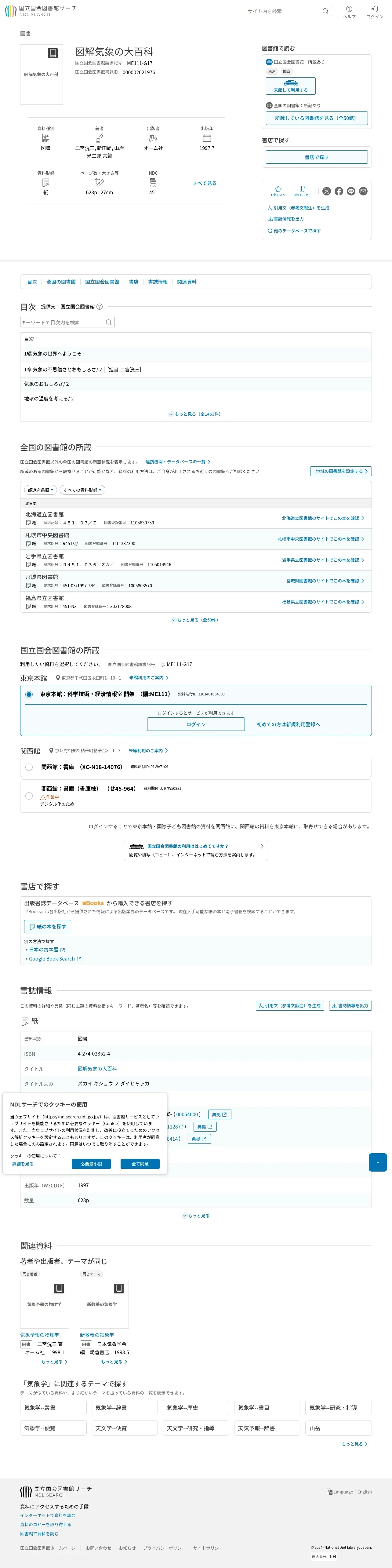The width and height of the screenshot is (392, 1568).
Task: Select radio 東京本館：科学技術・経済情報室 開架
Action: (x=29, y=695)
